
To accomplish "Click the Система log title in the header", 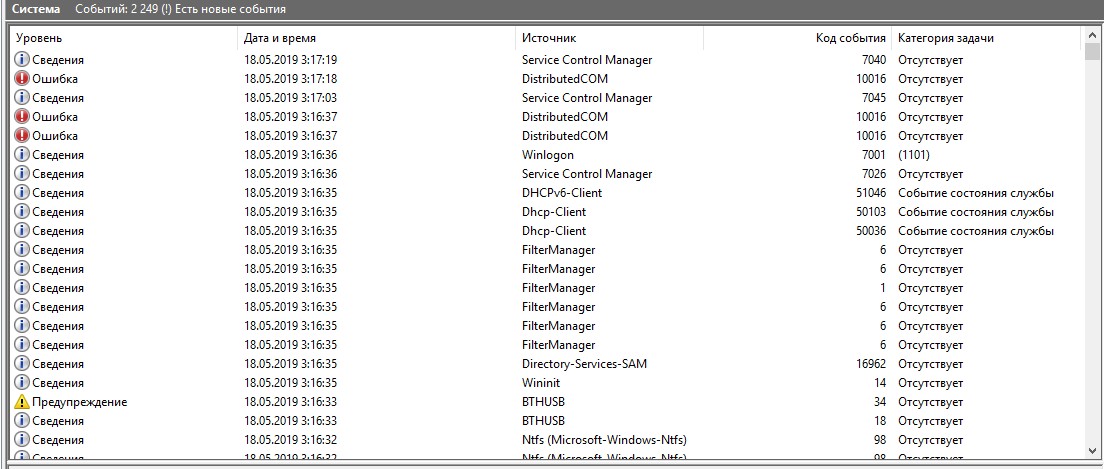I will (36, 9).
